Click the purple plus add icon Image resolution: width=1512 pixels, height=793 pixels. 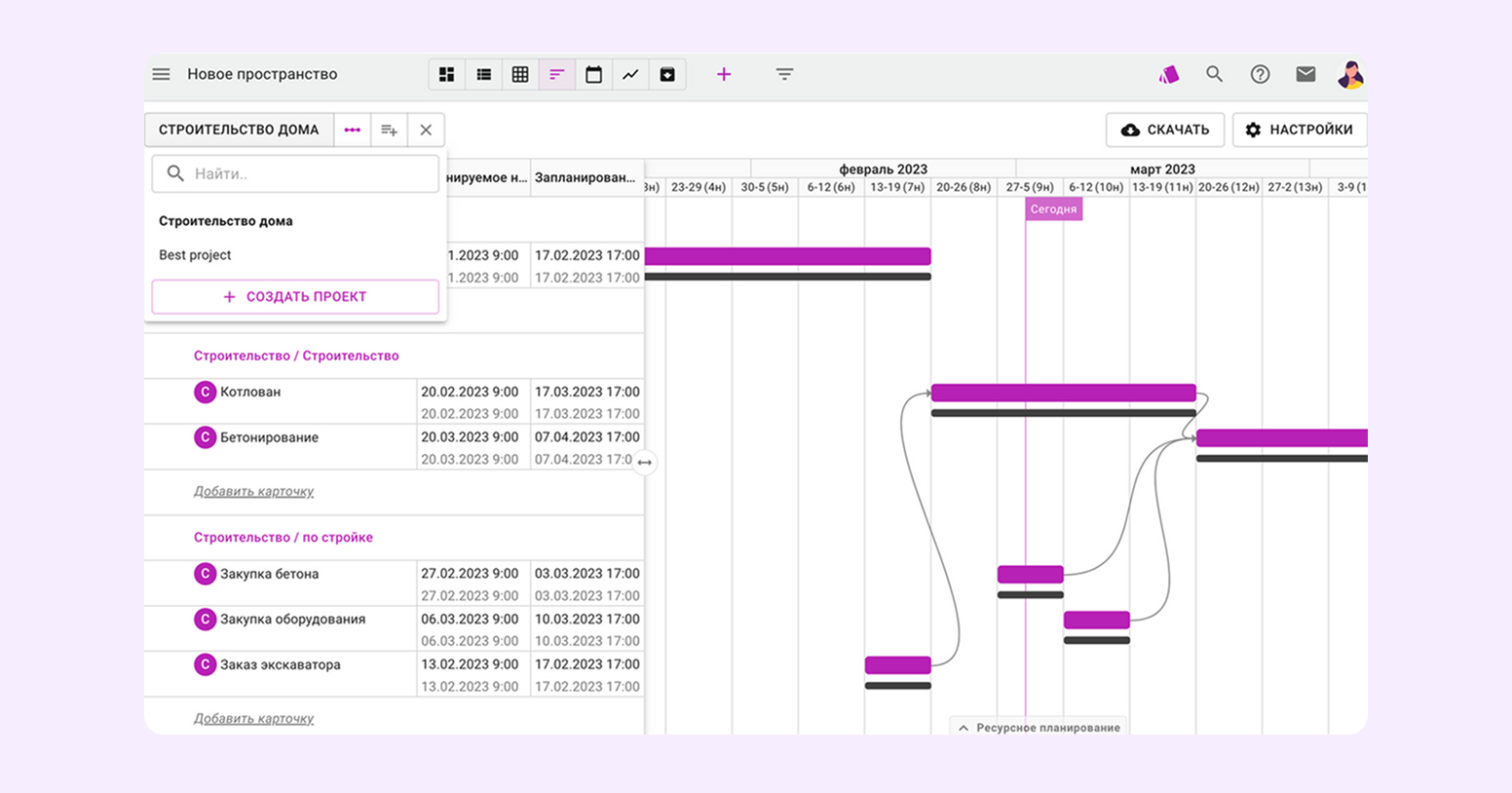click(x=724, y=74)
